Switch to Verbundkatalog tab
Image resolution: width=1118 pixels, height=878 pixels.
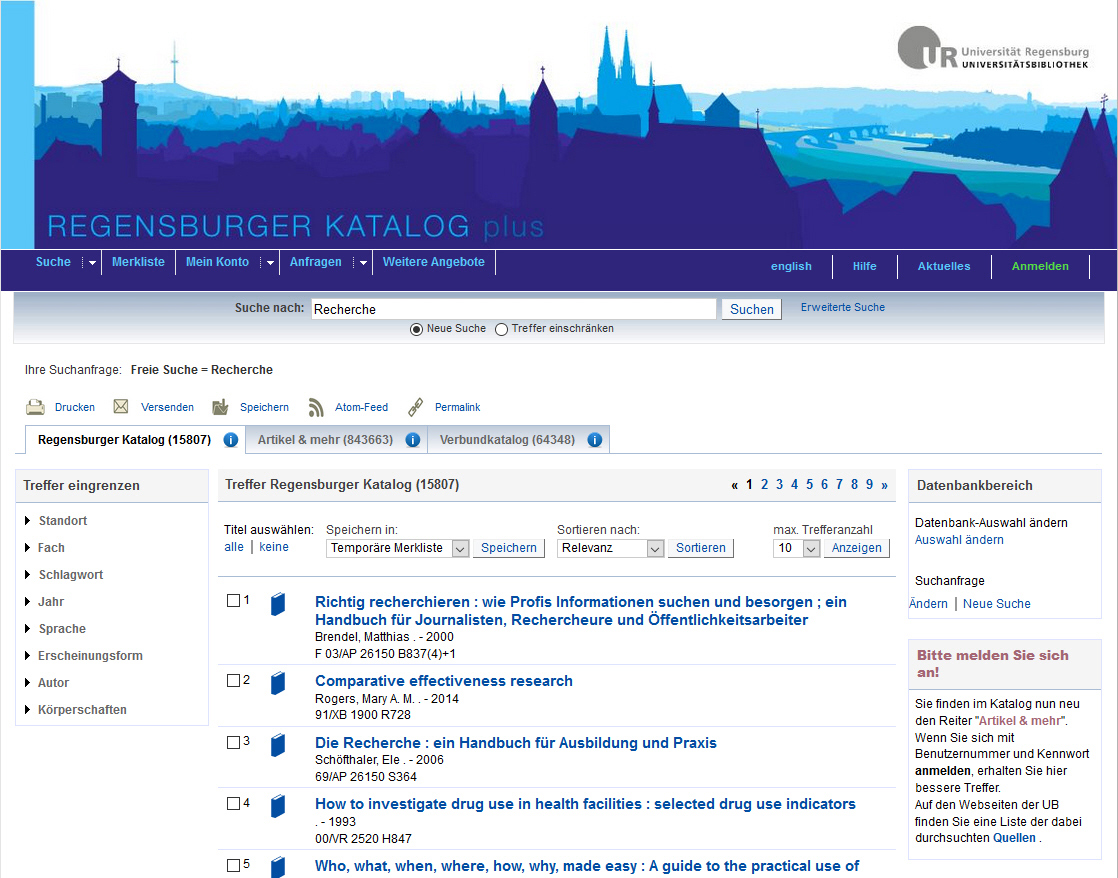[x=507, y=440]
